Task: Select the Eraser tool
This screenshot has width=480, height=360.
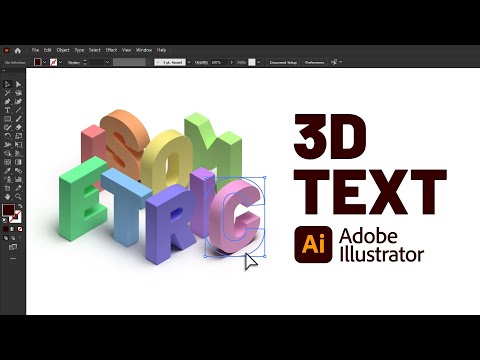Action: 18,127
